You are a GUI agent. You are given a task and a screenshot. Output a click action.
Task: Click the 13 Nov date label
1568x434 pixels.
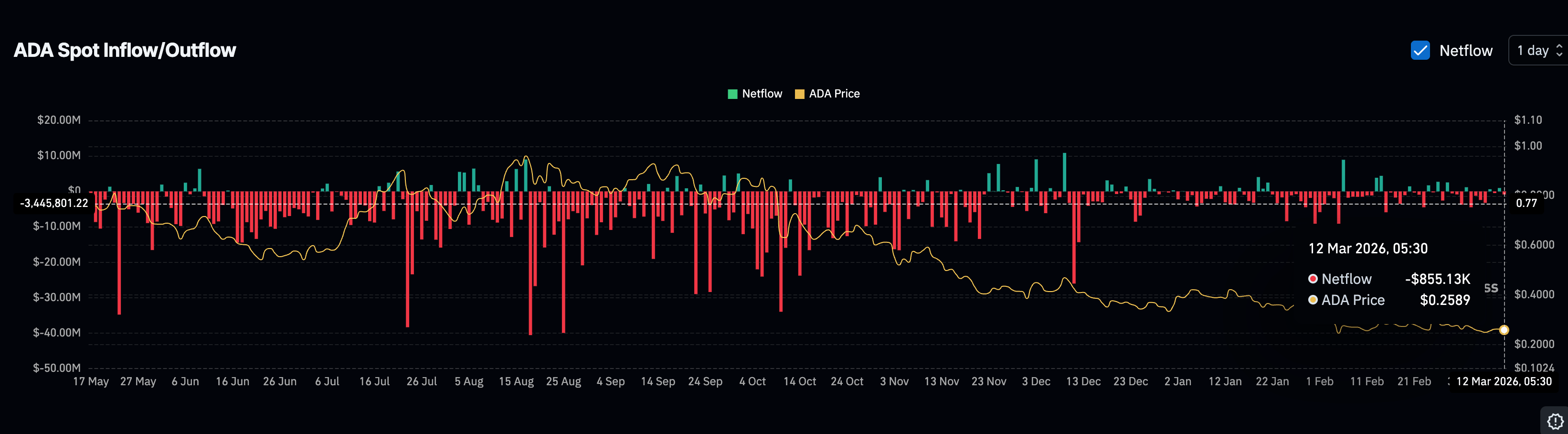tap(942, 381)
